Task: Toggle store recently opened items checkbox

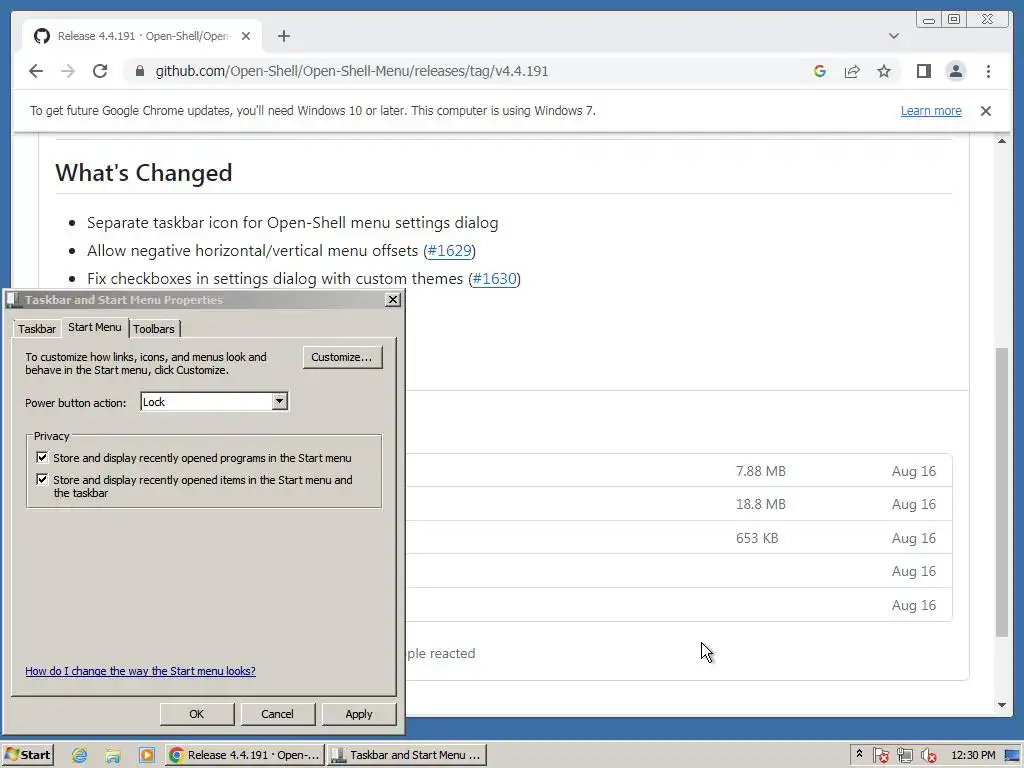Action: tap(42, 479)
